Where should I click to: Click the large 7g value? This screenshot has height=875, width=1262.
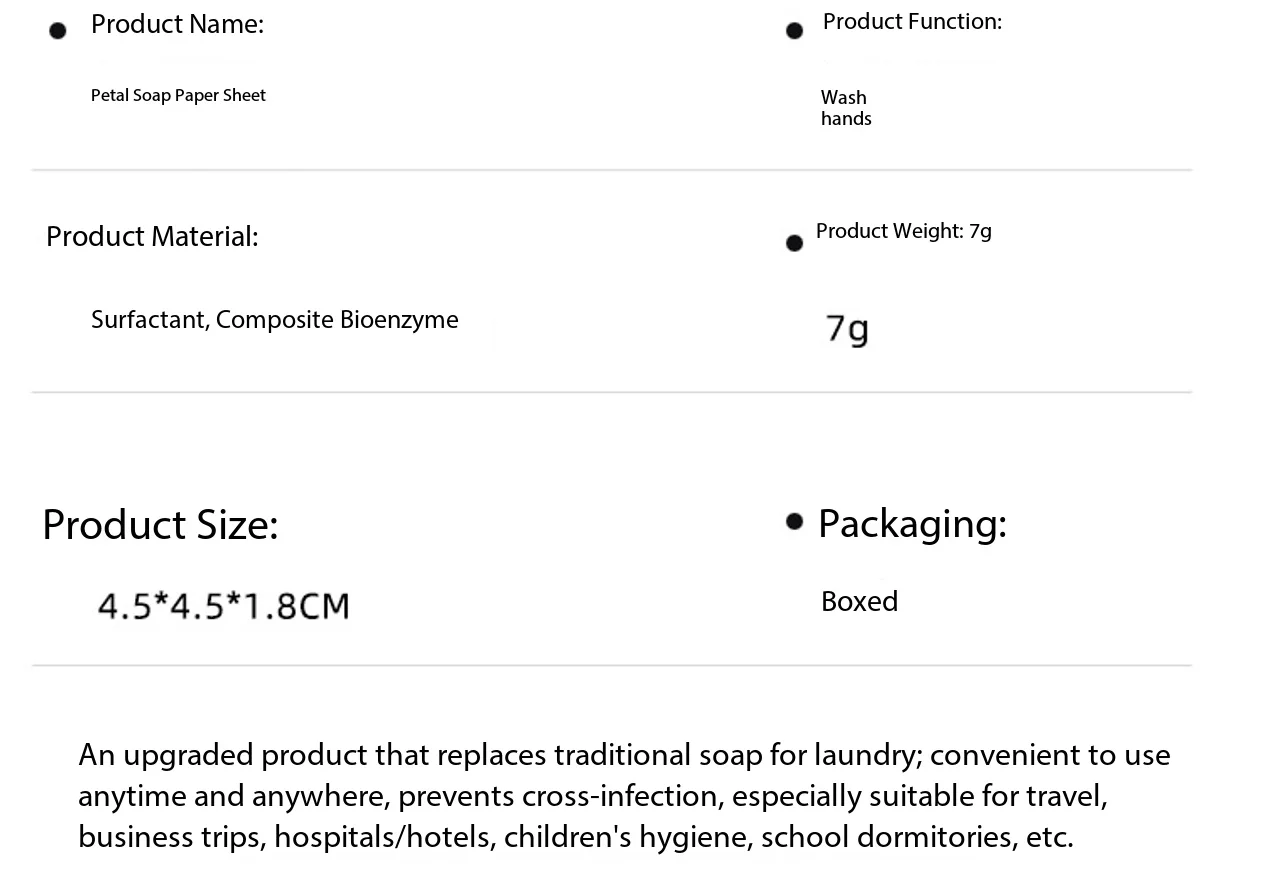(848, 329)
